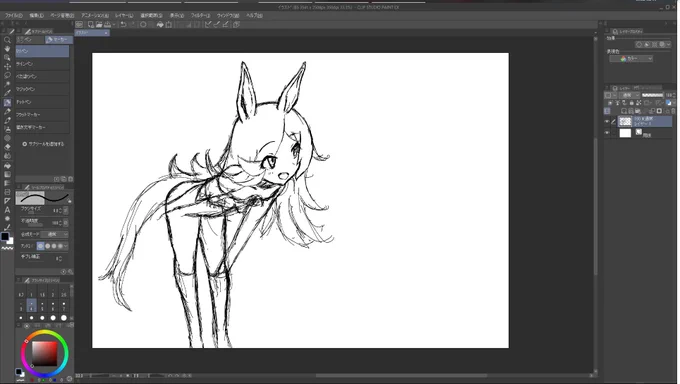Select the second anti-aliasing level option
This screenshot has height=384, width=680.
[x=47, y=246]
